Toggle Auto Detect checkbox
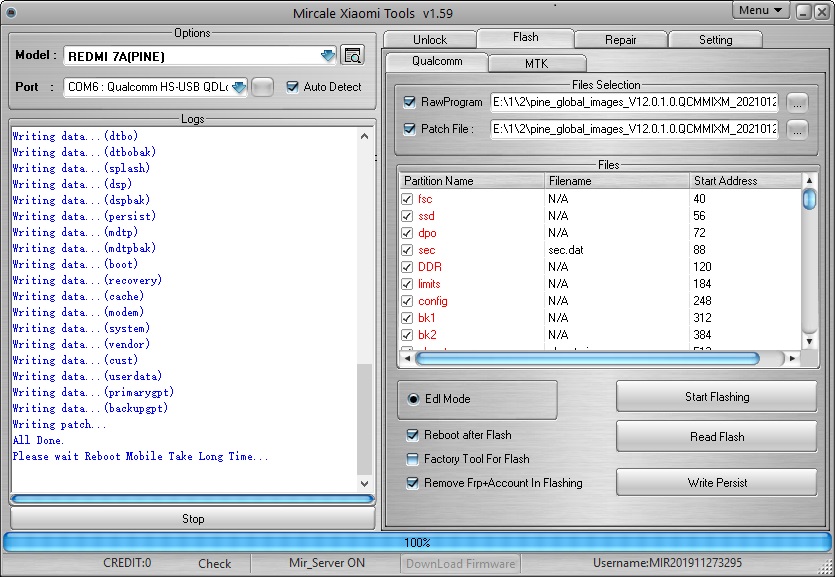Screen dimensions: 835x577 pyautogui.click(x=292, y=87)
